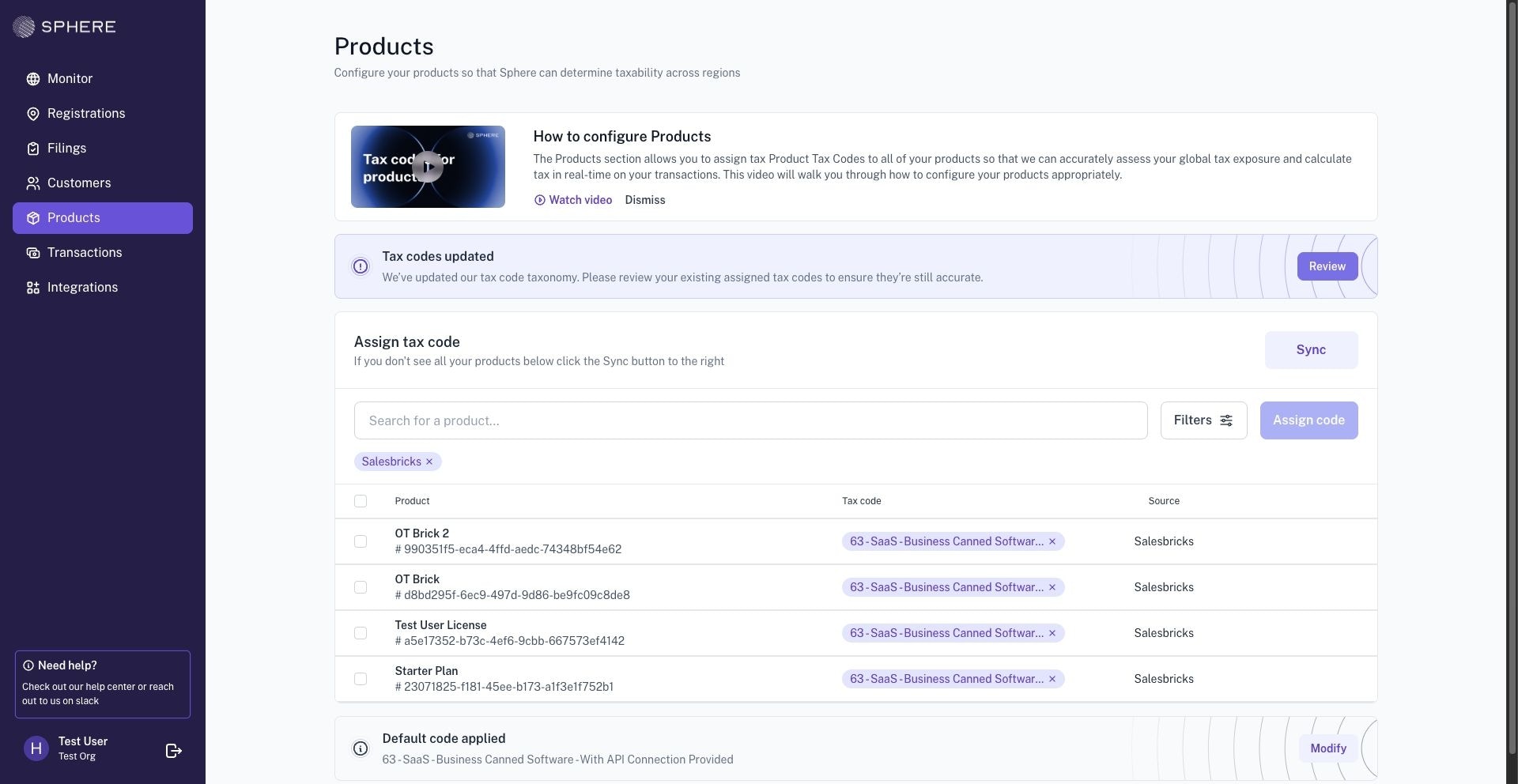This screenshot has width=1518, height=784.
Task: Open the Filters dropdown
Action: point(1203,420)
